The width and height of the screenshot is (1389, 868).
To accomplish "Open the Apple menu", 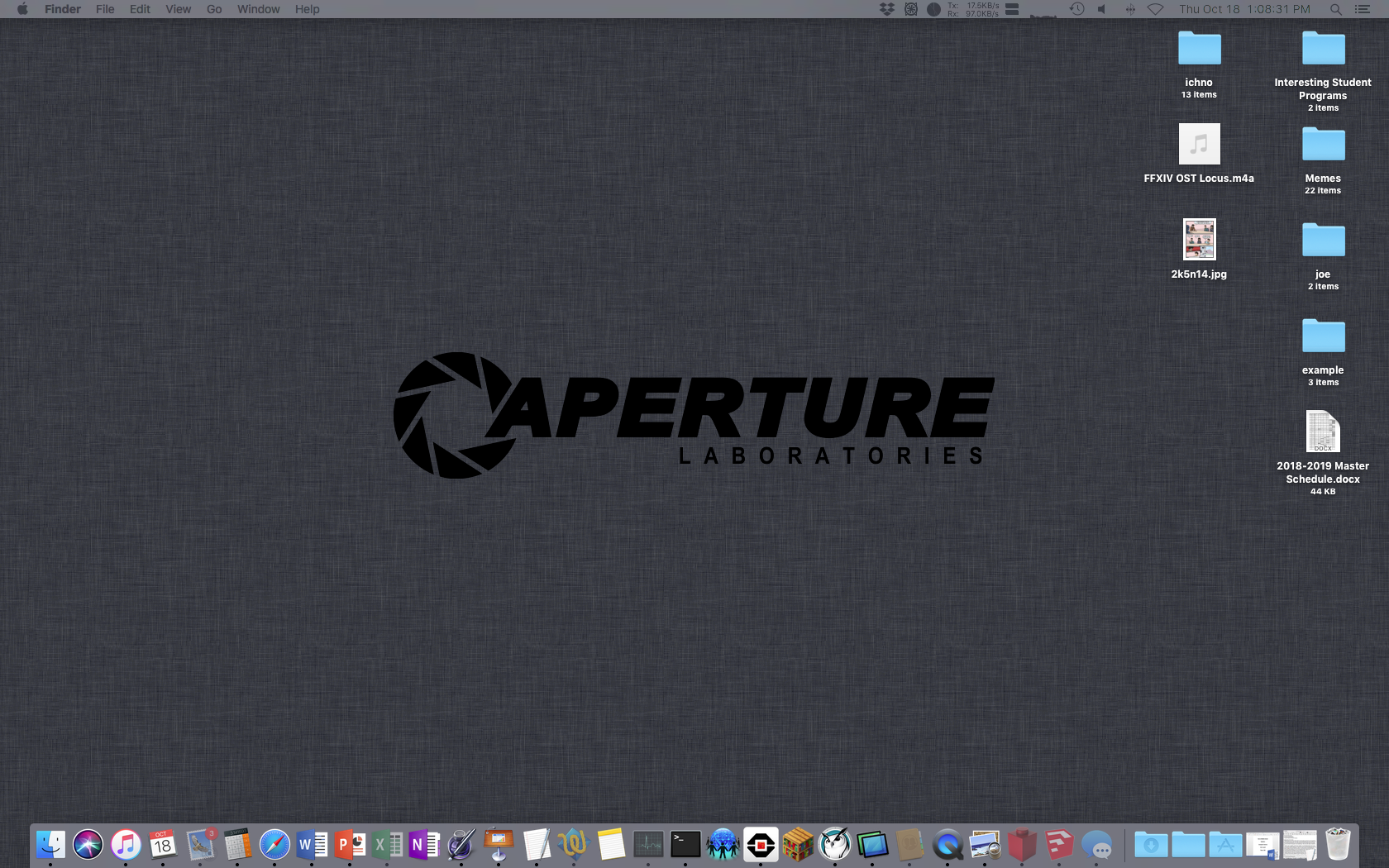I will (22, 9).
